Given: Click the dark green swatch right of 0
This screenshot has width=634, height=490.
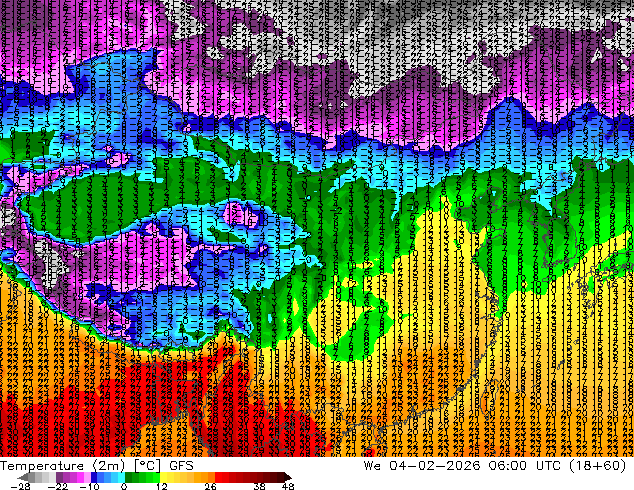Looking at the screenshot, I should click(x=129, y=477).
